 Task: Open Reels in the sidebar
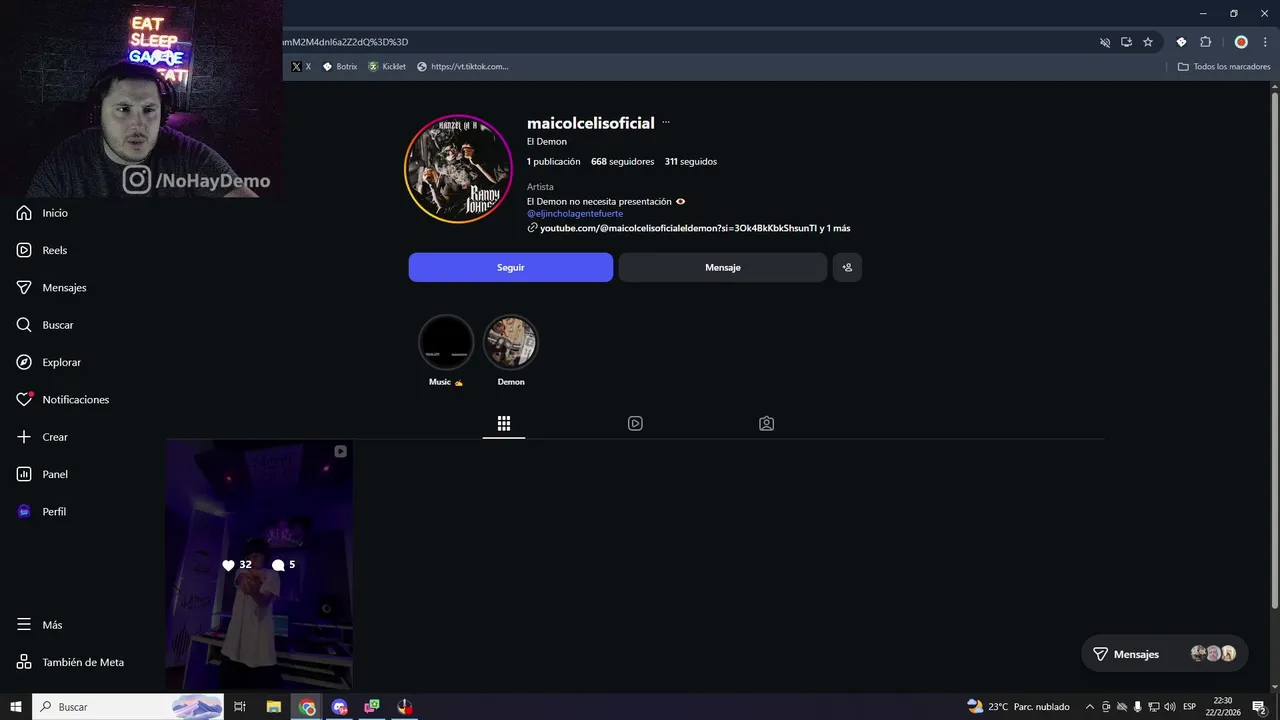[42, 250]
